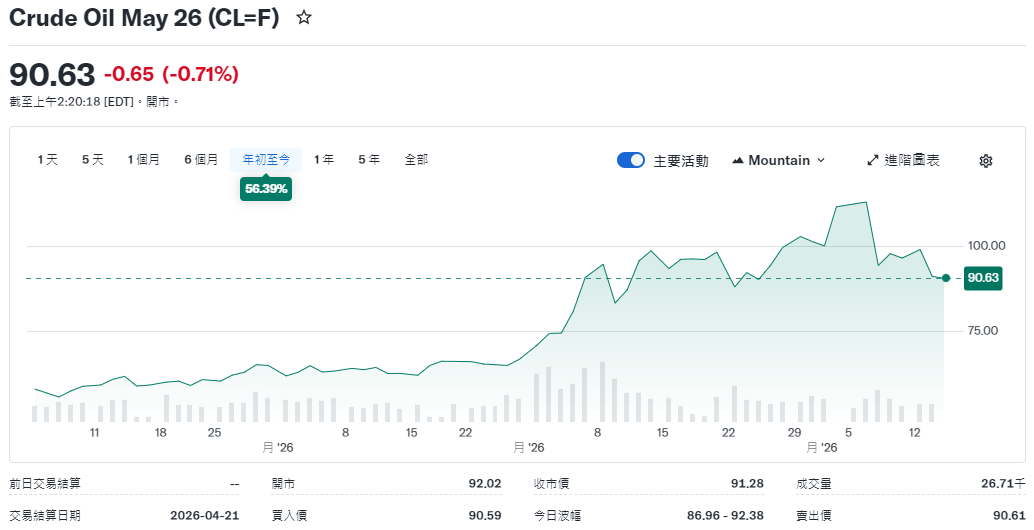Open chart settings gear icon
This screenshot has width=1034, height=530.
pyautogui.click(x=986, y=161)
